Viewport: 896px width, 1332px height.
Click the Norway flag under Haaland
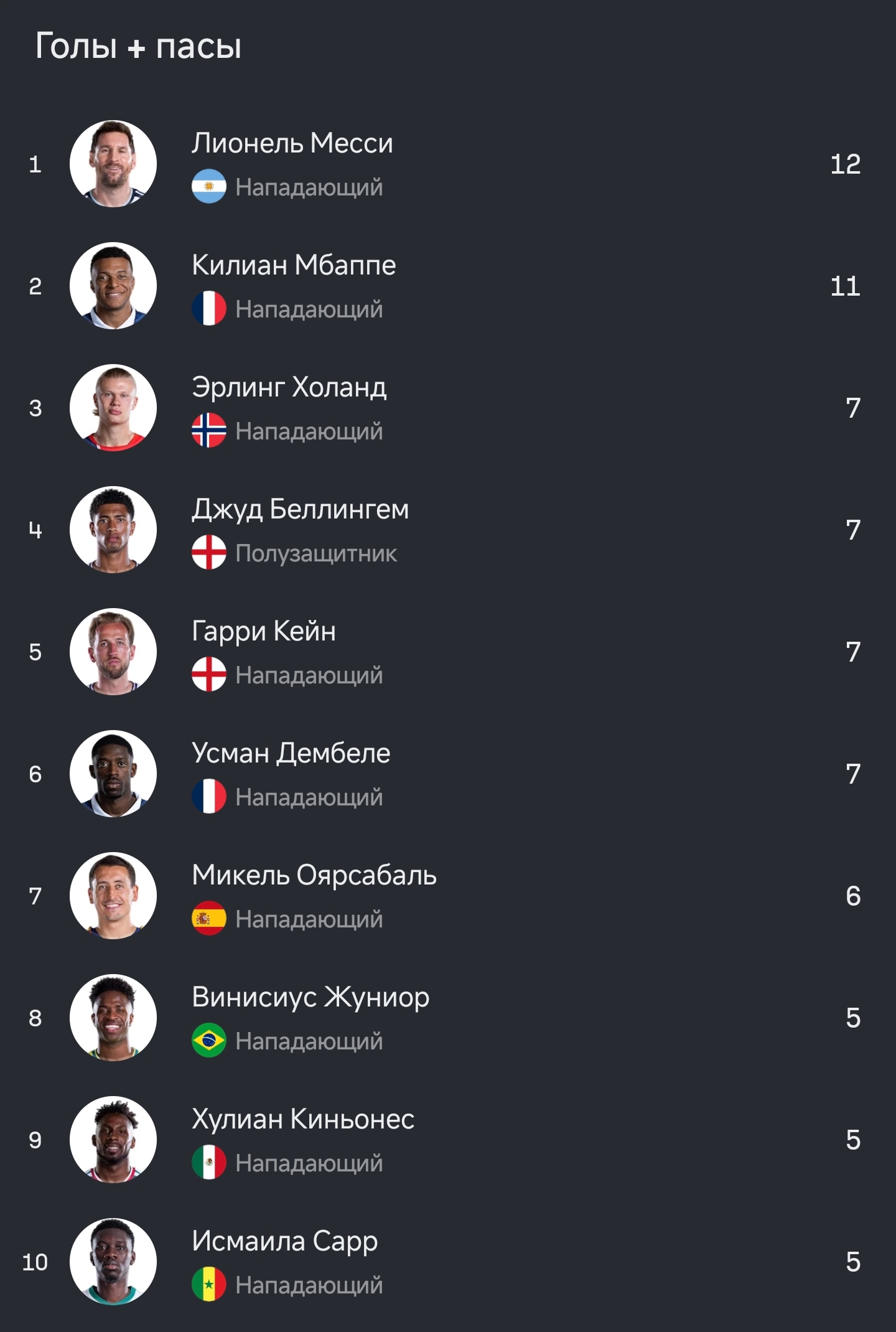point(209,430)
